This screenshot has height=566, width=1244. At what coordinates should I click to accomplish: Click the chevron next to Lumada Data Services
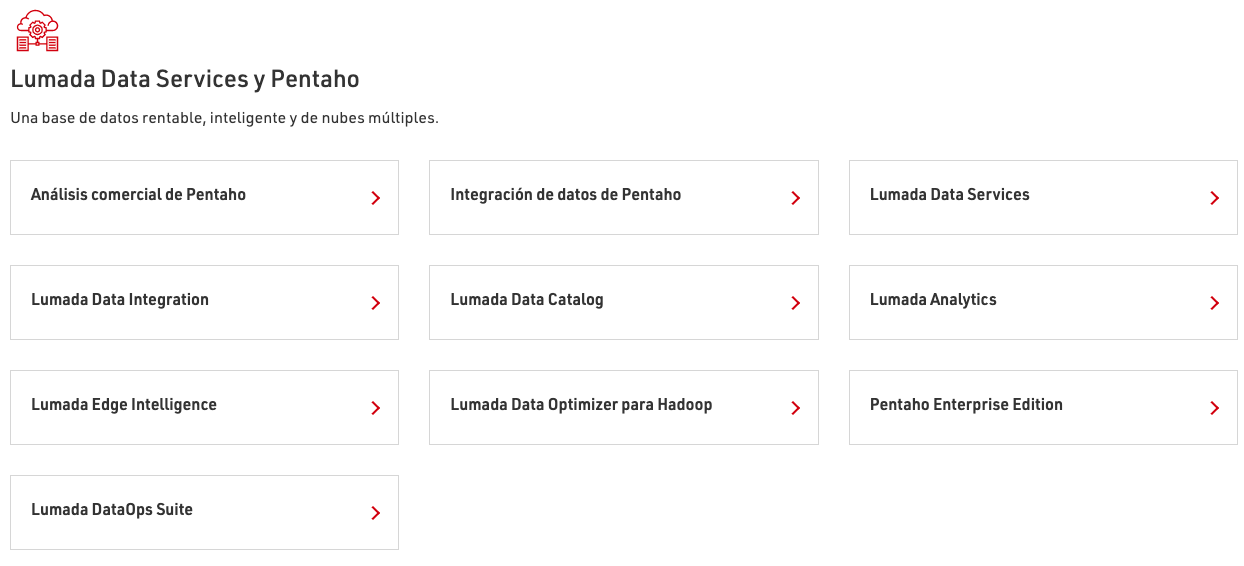coord(1215,198)
